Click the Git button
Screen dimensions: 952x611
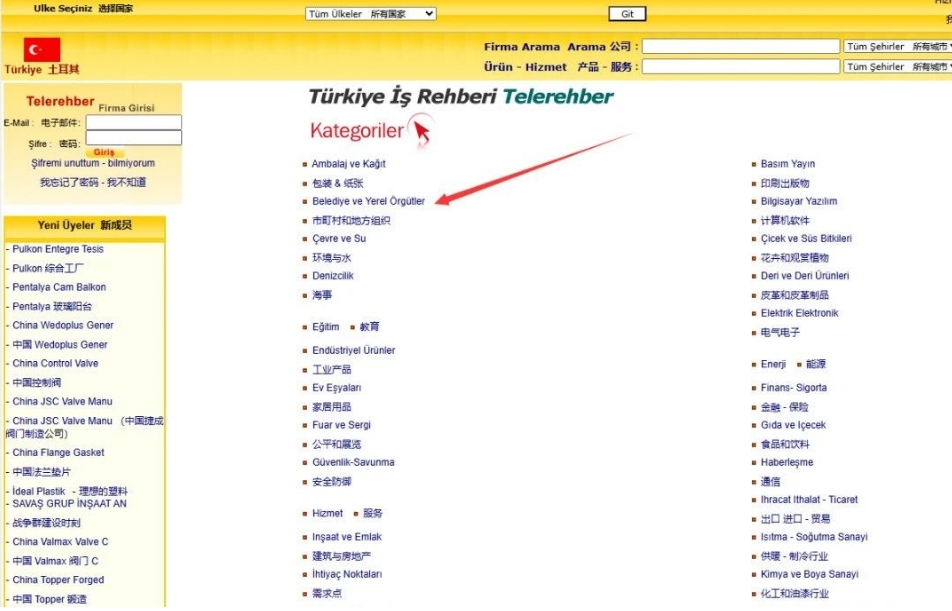coord(627,14)
